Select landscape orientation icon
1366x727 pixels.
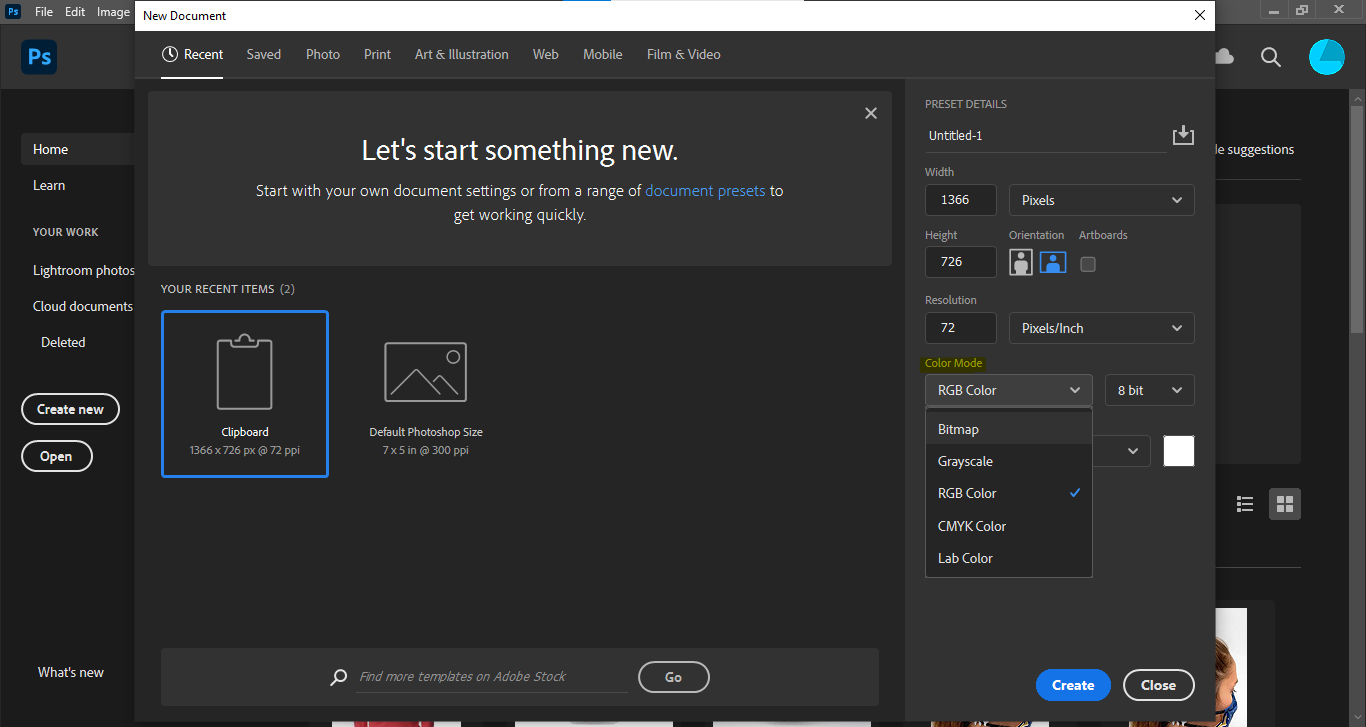point(1053,263)
